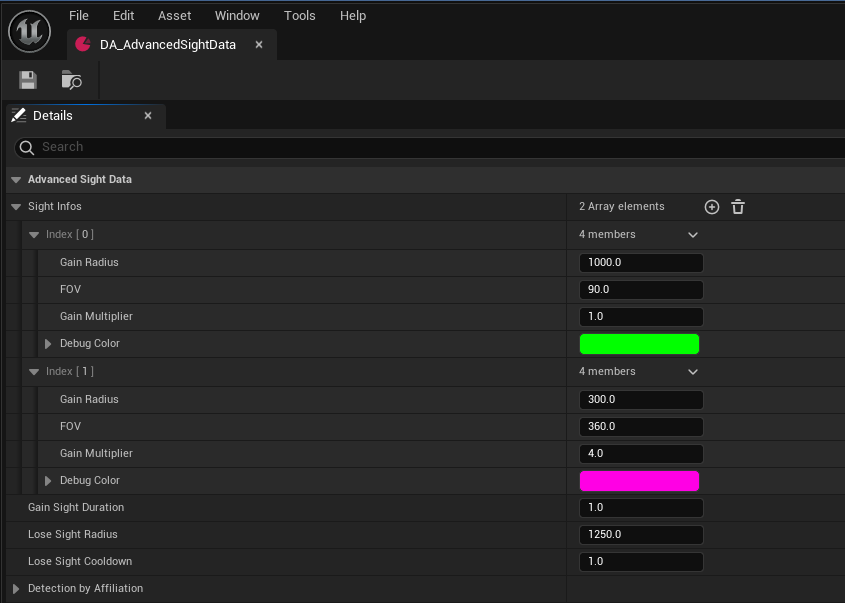Click the 'Lose Sight Radius' label

(73, 534)
